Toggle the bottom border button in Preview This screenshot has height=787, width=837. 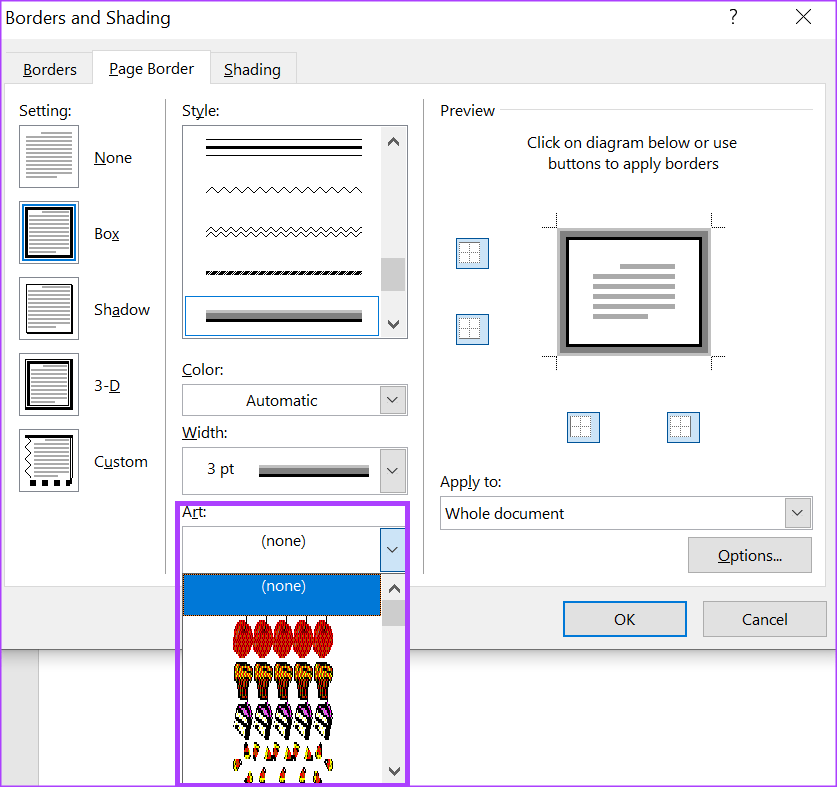(472, 329)
